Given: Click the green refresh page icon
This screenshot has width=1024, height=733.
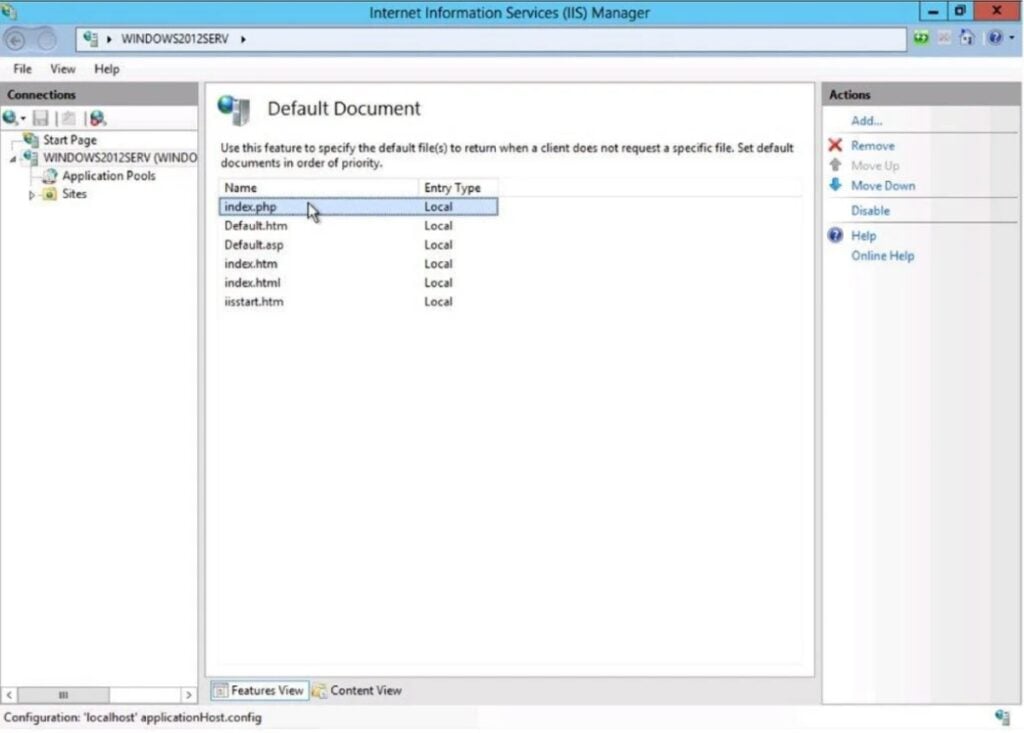Looking at the screenshot, I should [x=921, y=39].
